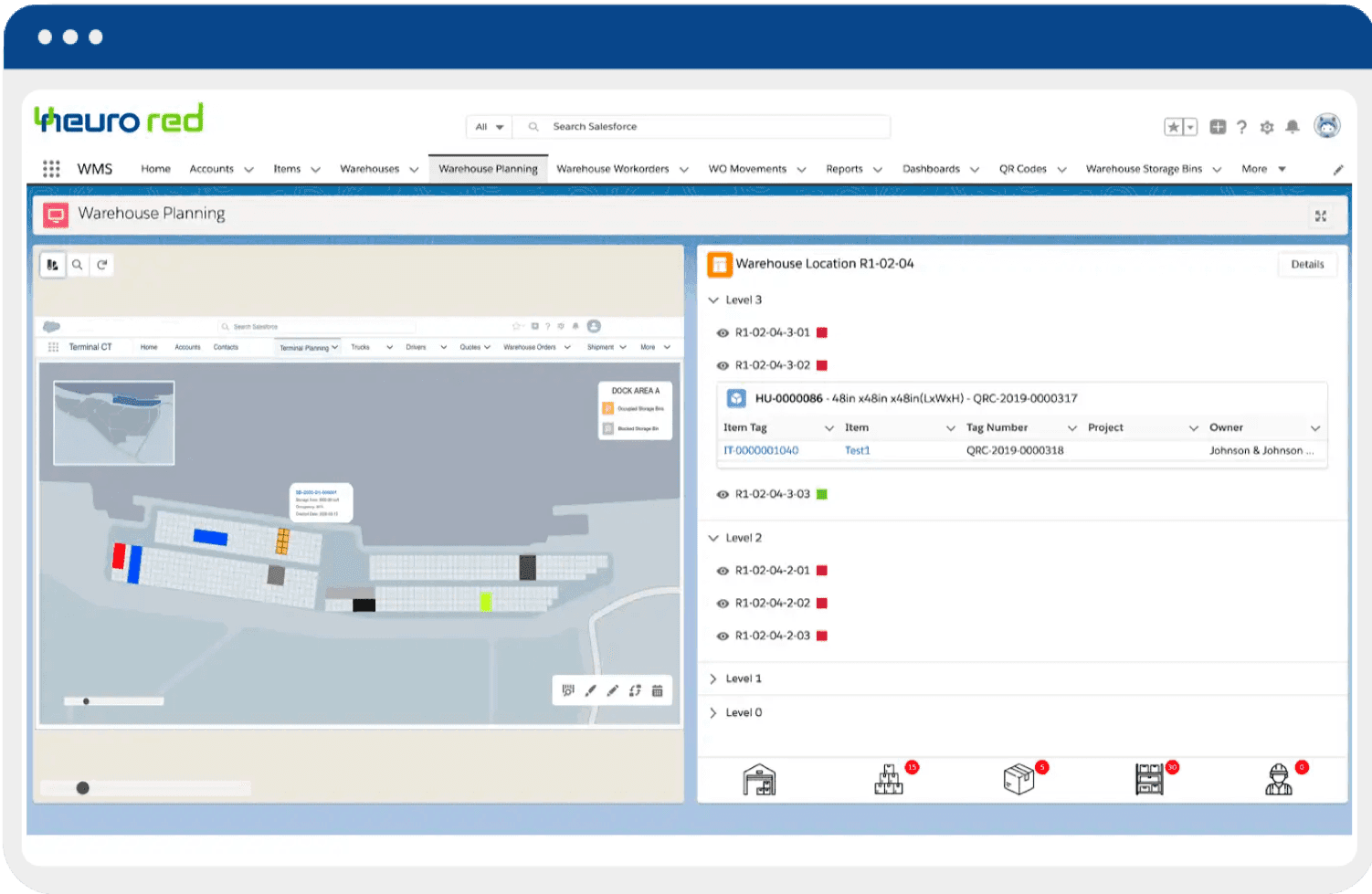Collapse the Level 3 section
1372x894 pixels.
click(x=713, y=300)
